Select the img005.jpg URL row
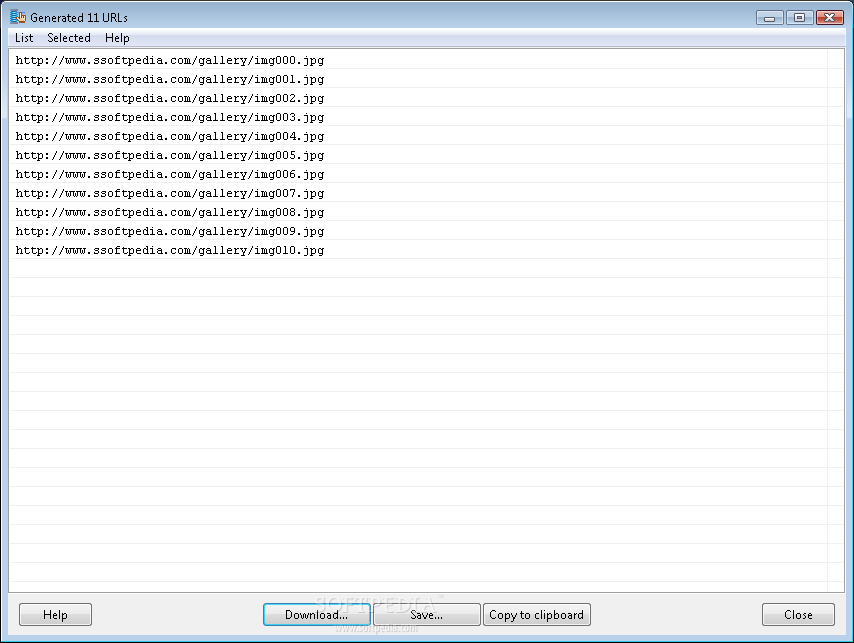 click(x=418, y=155)
